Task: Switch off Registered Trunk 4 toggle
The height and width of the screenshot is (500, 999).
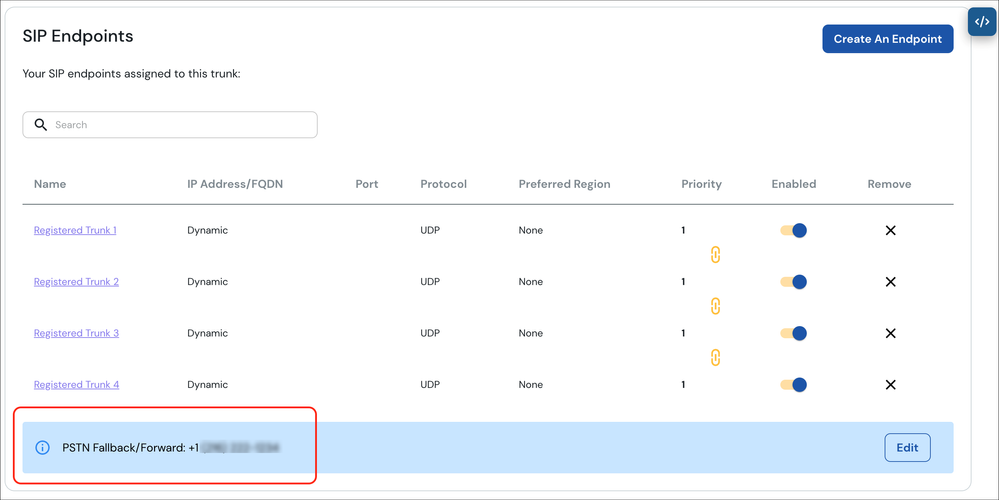Action: tap(794, 385)
